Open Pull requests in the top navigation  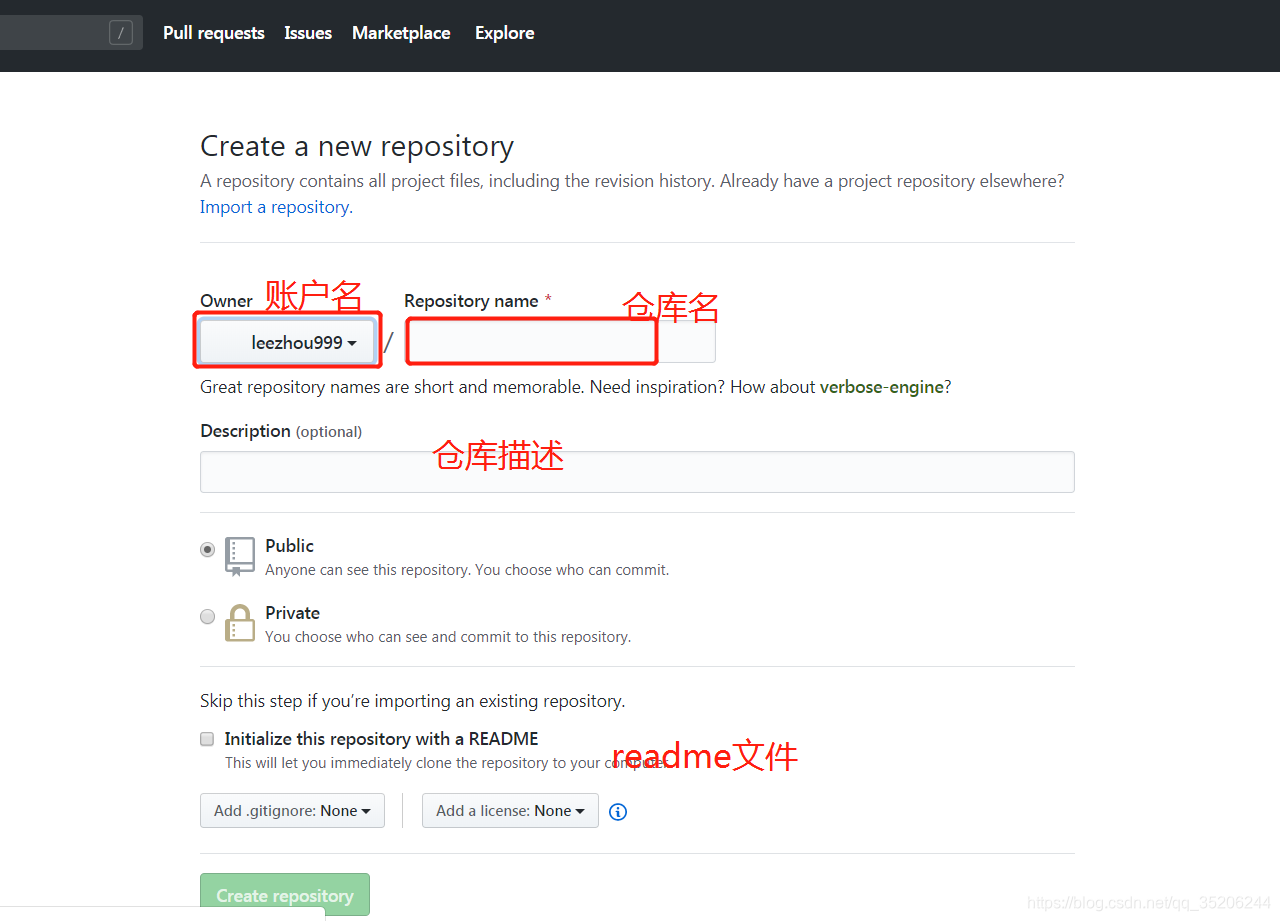[x=214, y=33]
